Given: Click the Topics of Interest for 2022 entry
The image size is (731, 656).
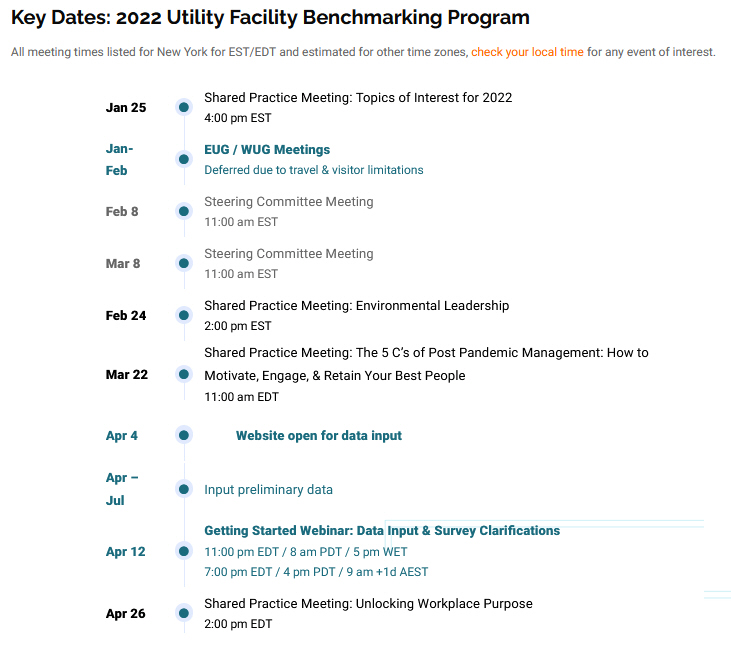Looking at the screenshot, I should pyautogui.click(x=358, y=97).
